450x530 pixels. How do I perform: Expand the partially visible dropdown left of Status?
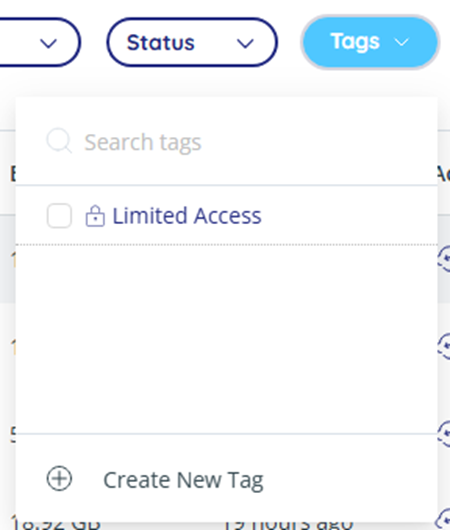pyautogui.click(x=40, y=43)
